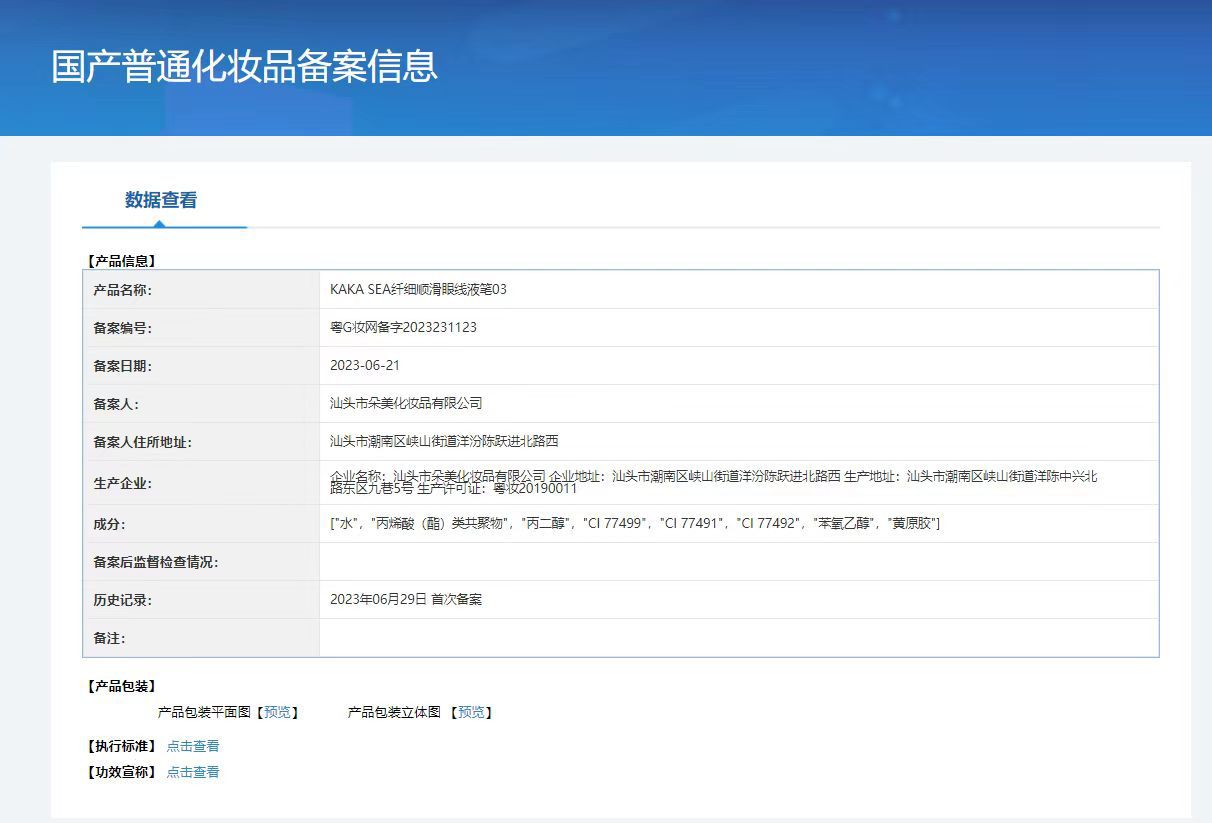Select the filing number 粤G妆网备字2023231123

tap(403, 327)
